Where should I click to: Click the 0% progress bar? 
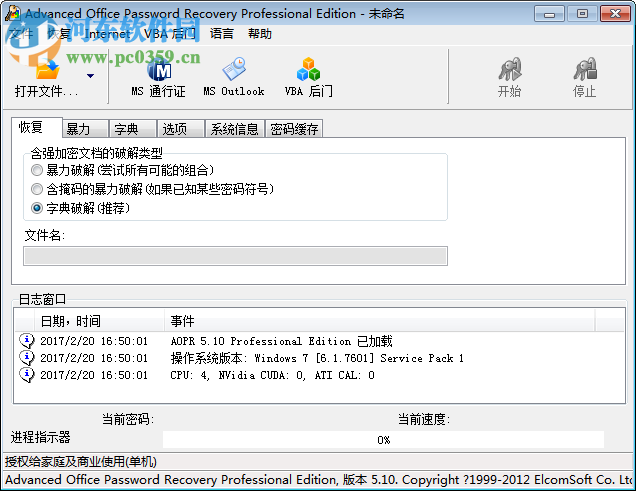click(x=383, y=440)
